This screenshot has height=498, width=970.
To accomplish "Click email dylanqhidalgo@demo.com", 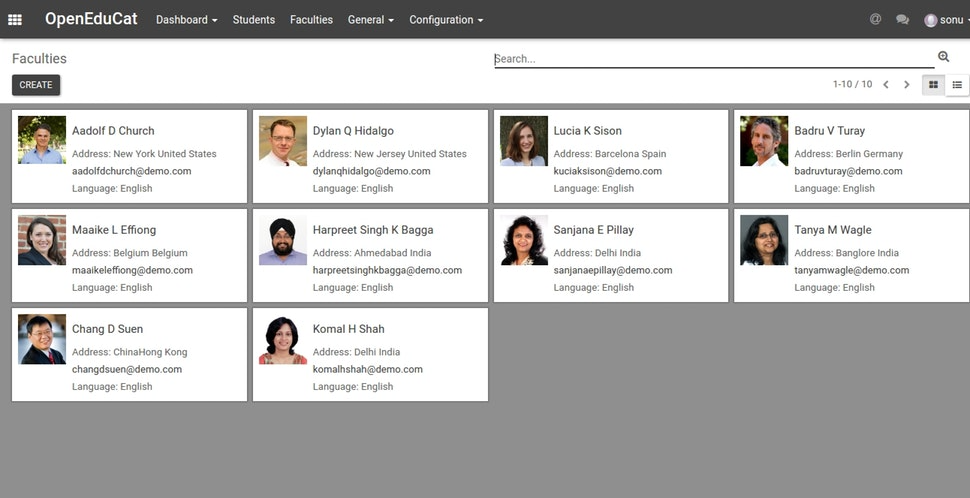I will coord(372,171).
